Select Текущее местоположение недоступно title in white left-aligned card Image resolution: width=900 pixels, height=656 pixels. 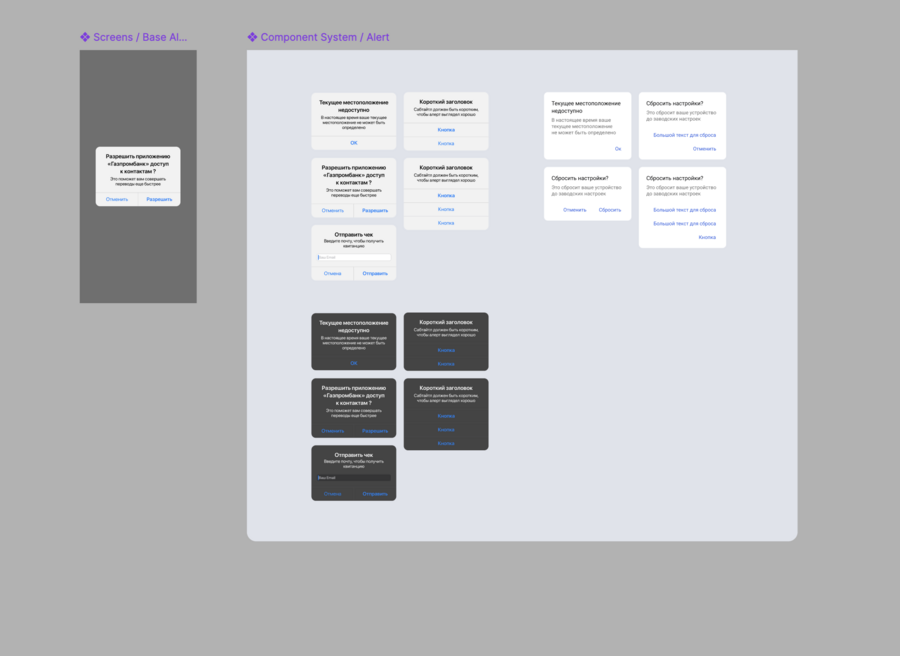(x=586, y=107)
